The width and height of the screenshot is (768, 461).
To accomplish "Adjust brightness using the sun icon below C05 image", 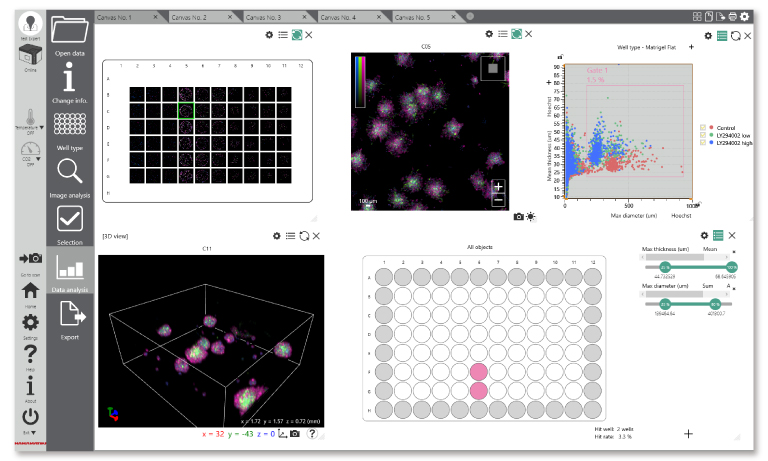I will pos(530,216).
